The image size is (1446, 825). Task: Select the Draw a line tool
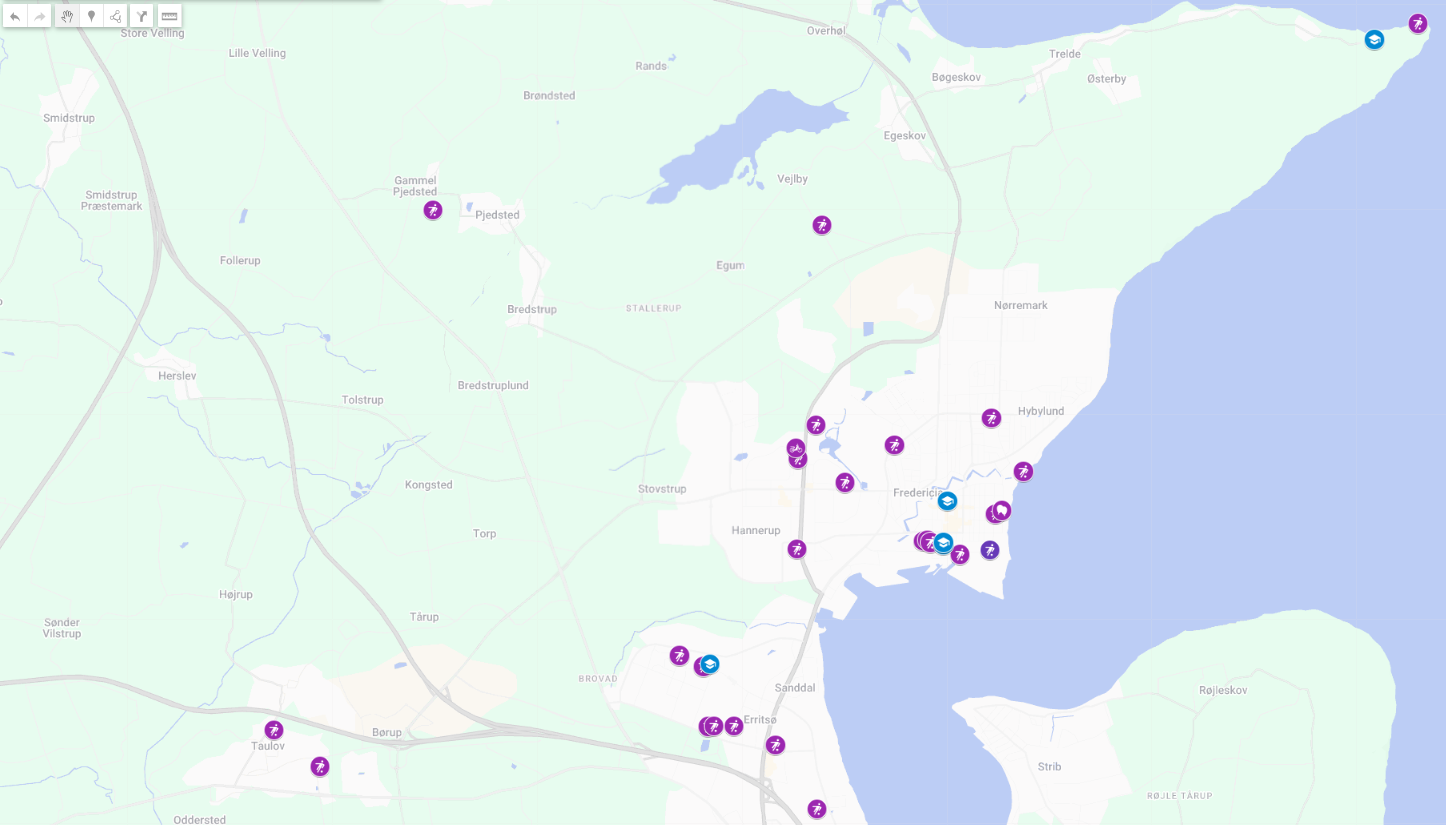click(x=116, y=16)
